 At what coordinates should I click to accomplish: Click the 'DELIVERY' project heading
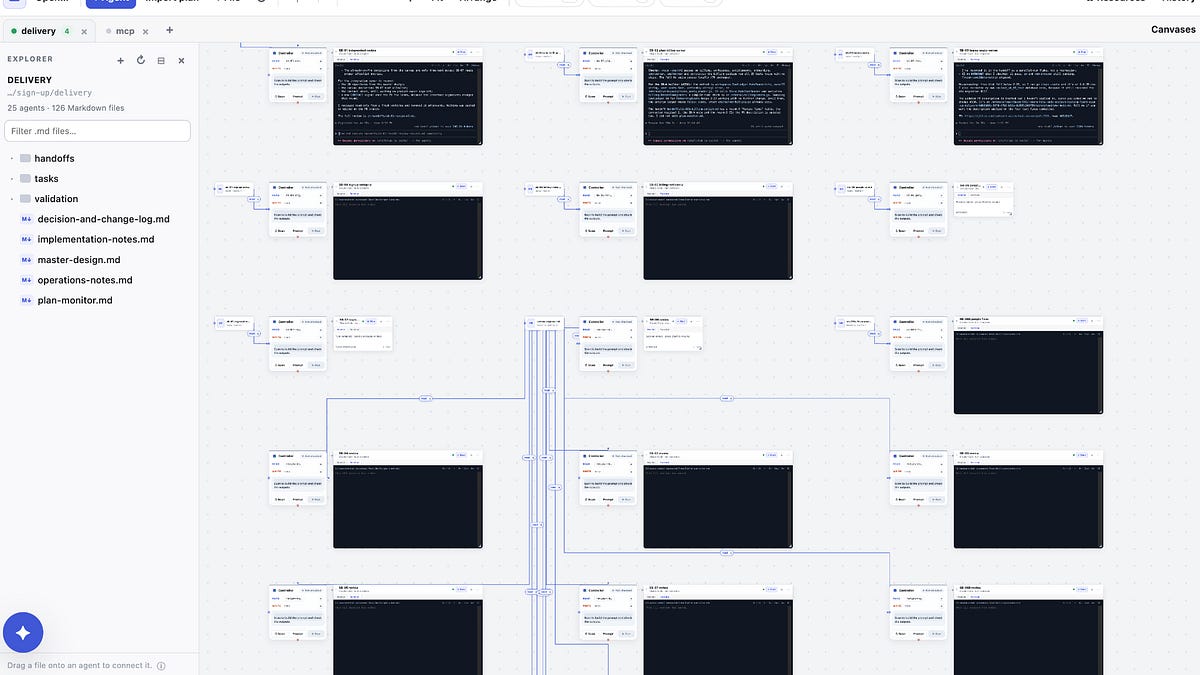[29, 80]
